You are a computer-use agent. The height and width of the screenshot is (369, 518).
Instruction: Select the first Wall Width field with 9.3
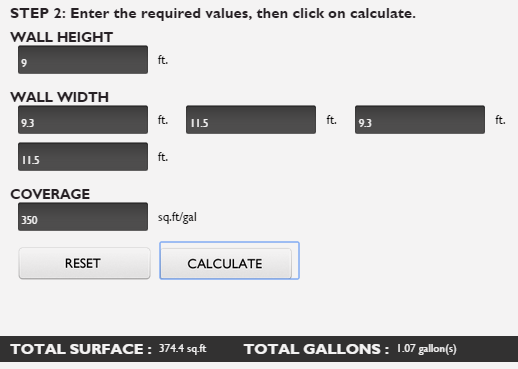pyautogui.click(x=83, y=120)
